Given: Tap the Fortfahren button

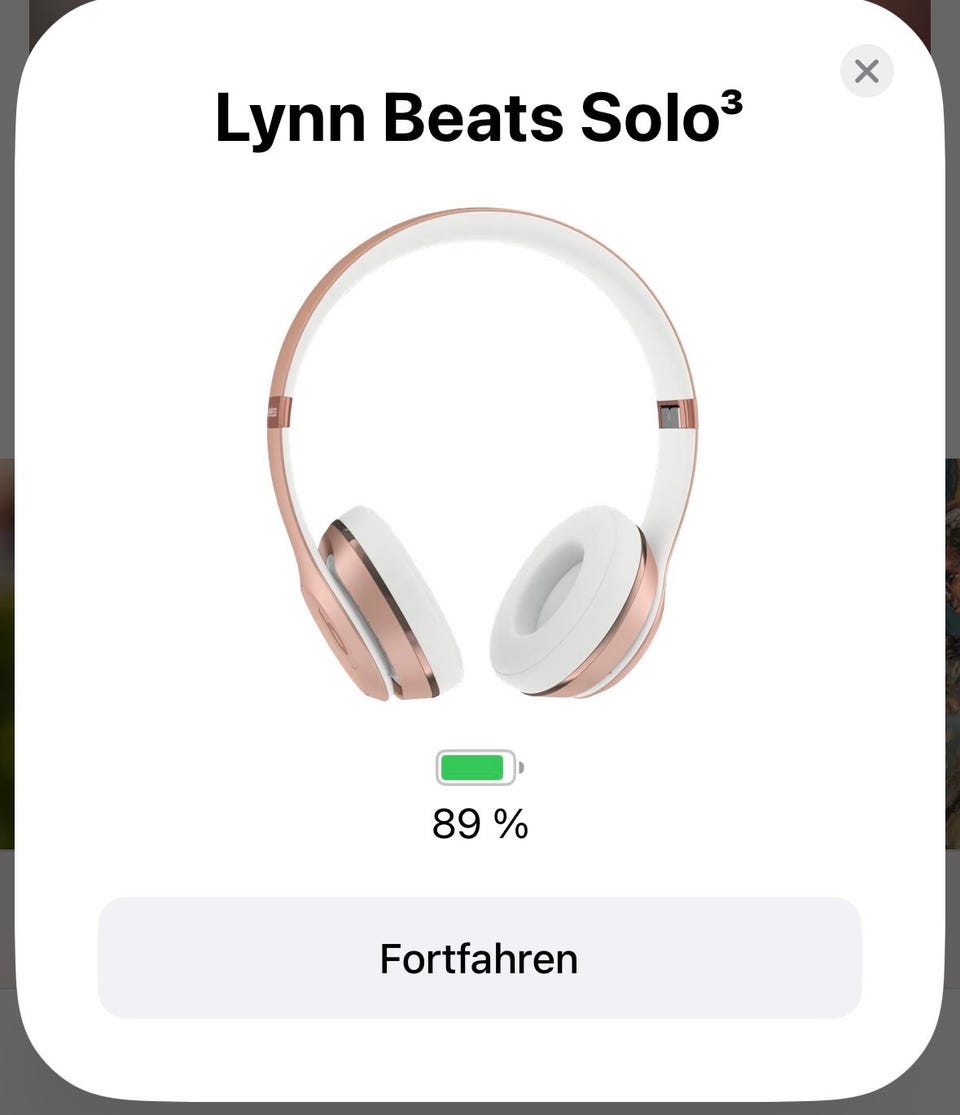Looking at the screenshot, I should point(479,957).
